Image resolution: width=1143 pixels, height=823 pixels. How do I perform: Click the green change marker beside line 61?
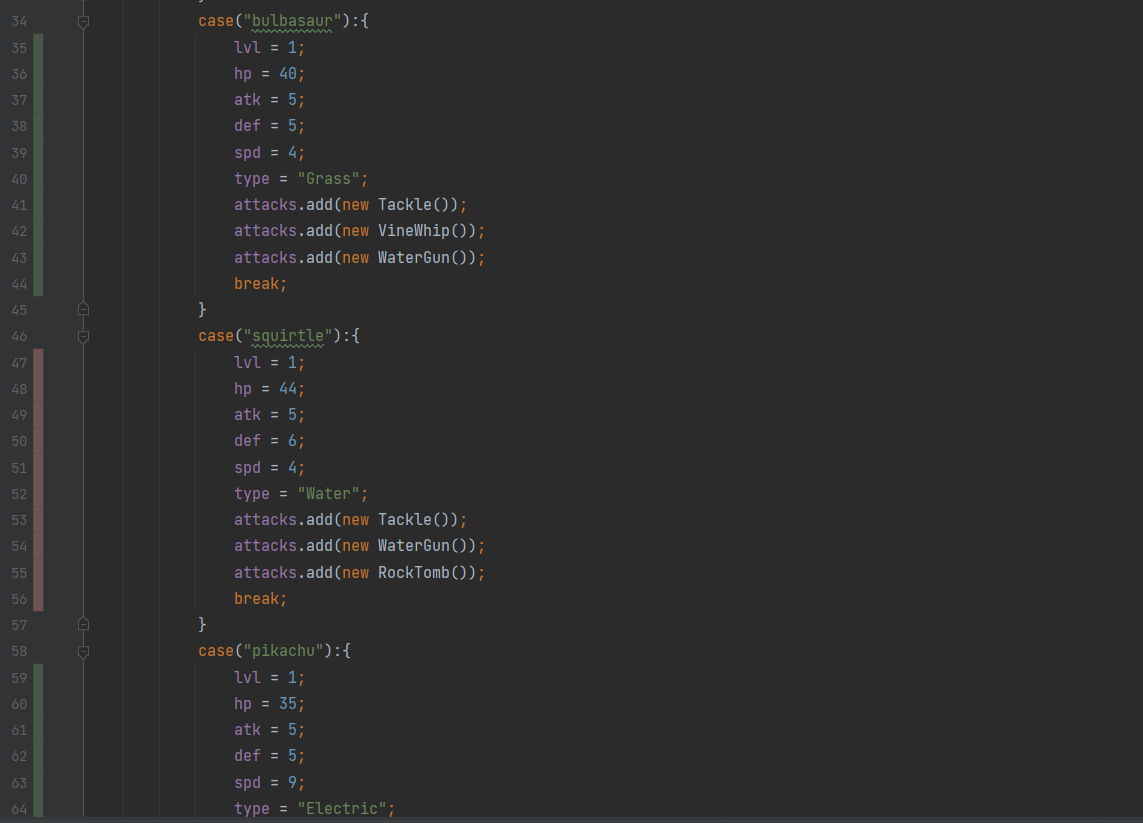[37, 729]
